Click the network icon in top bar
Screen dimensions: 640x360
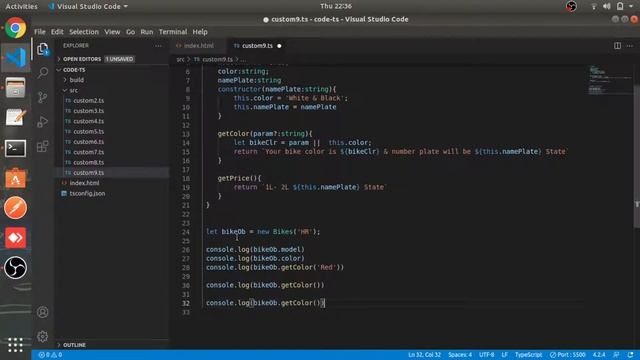pos(593,6)
